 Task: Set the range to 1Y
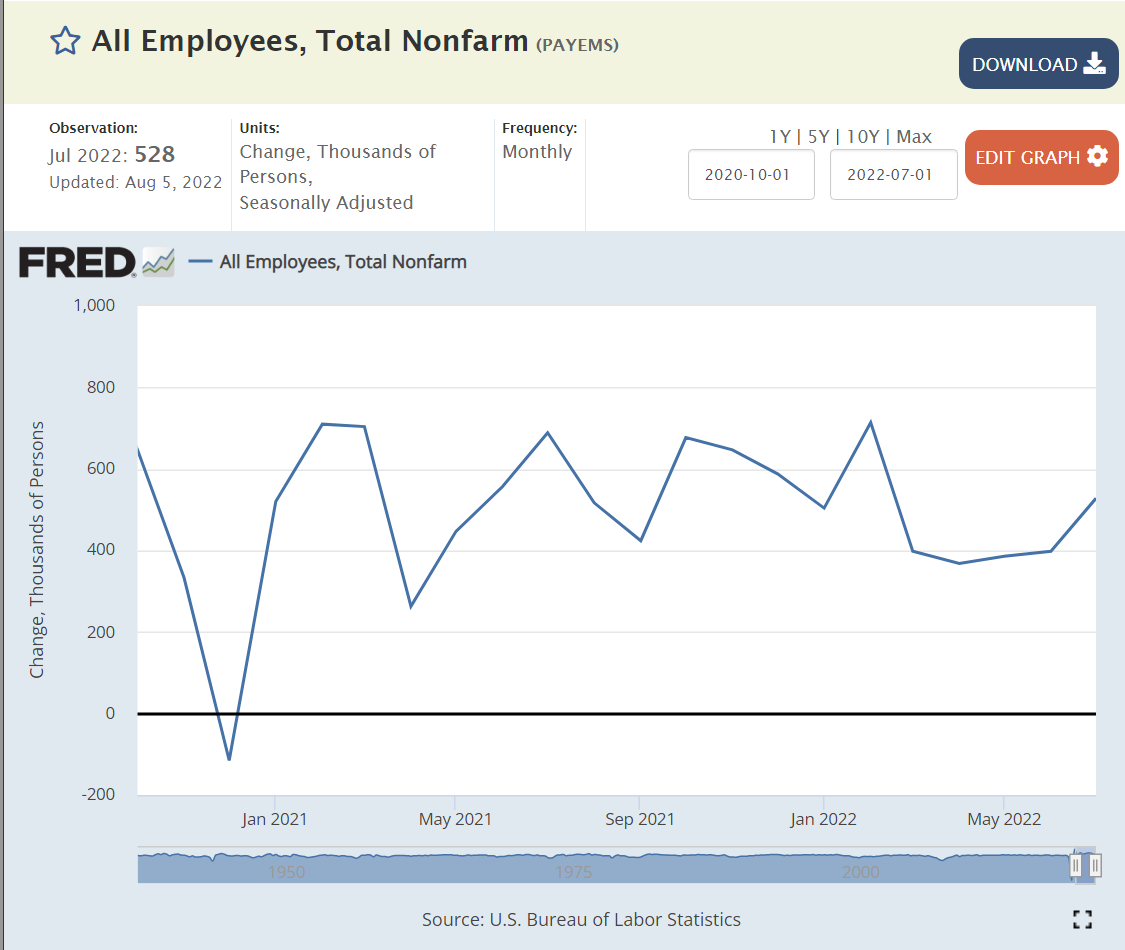pyautogui.click(x=779, y=137)
